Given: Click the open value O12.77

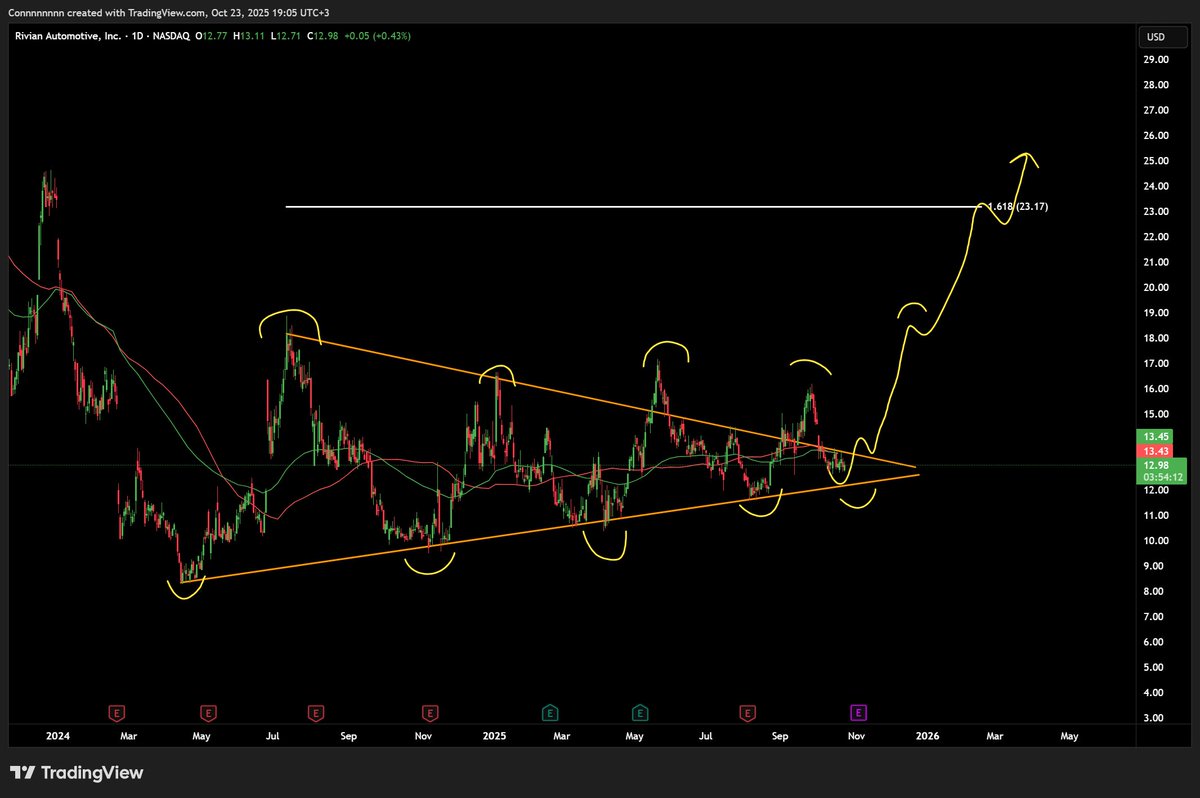Looking at the screenshot, I should pos(210,36).
